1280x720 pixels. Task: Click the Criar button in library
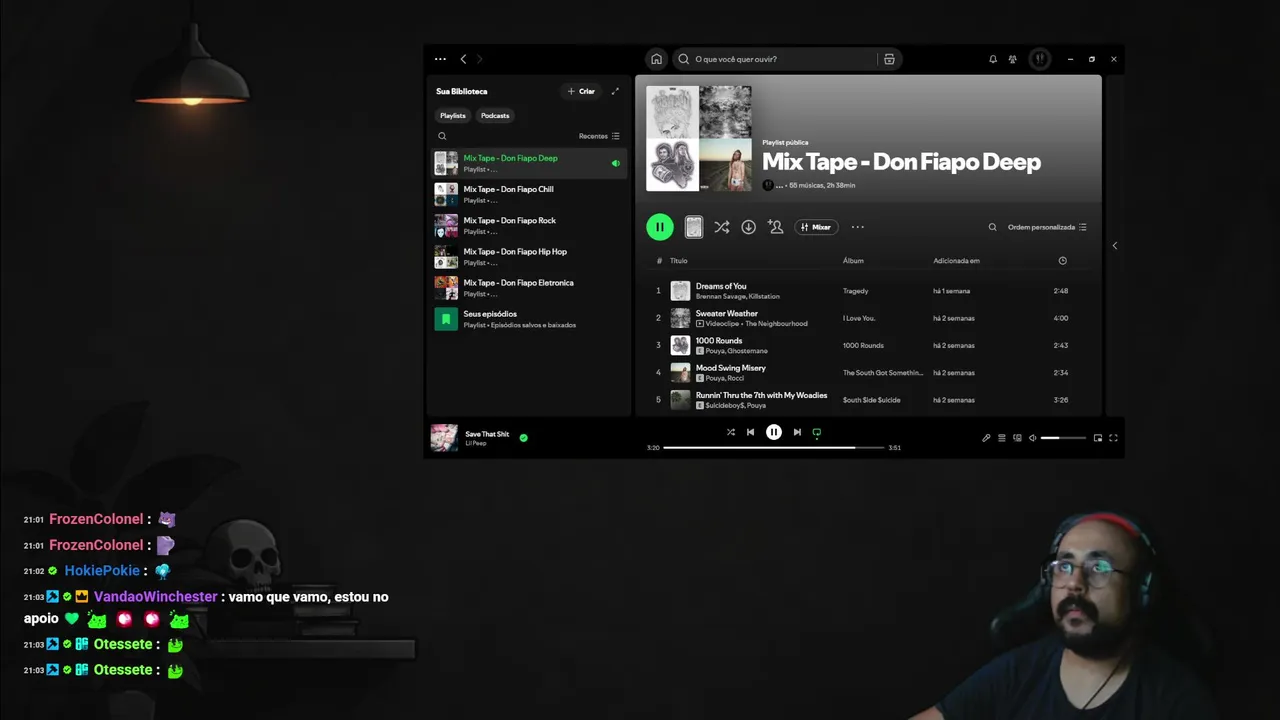(x=581, y=91)
